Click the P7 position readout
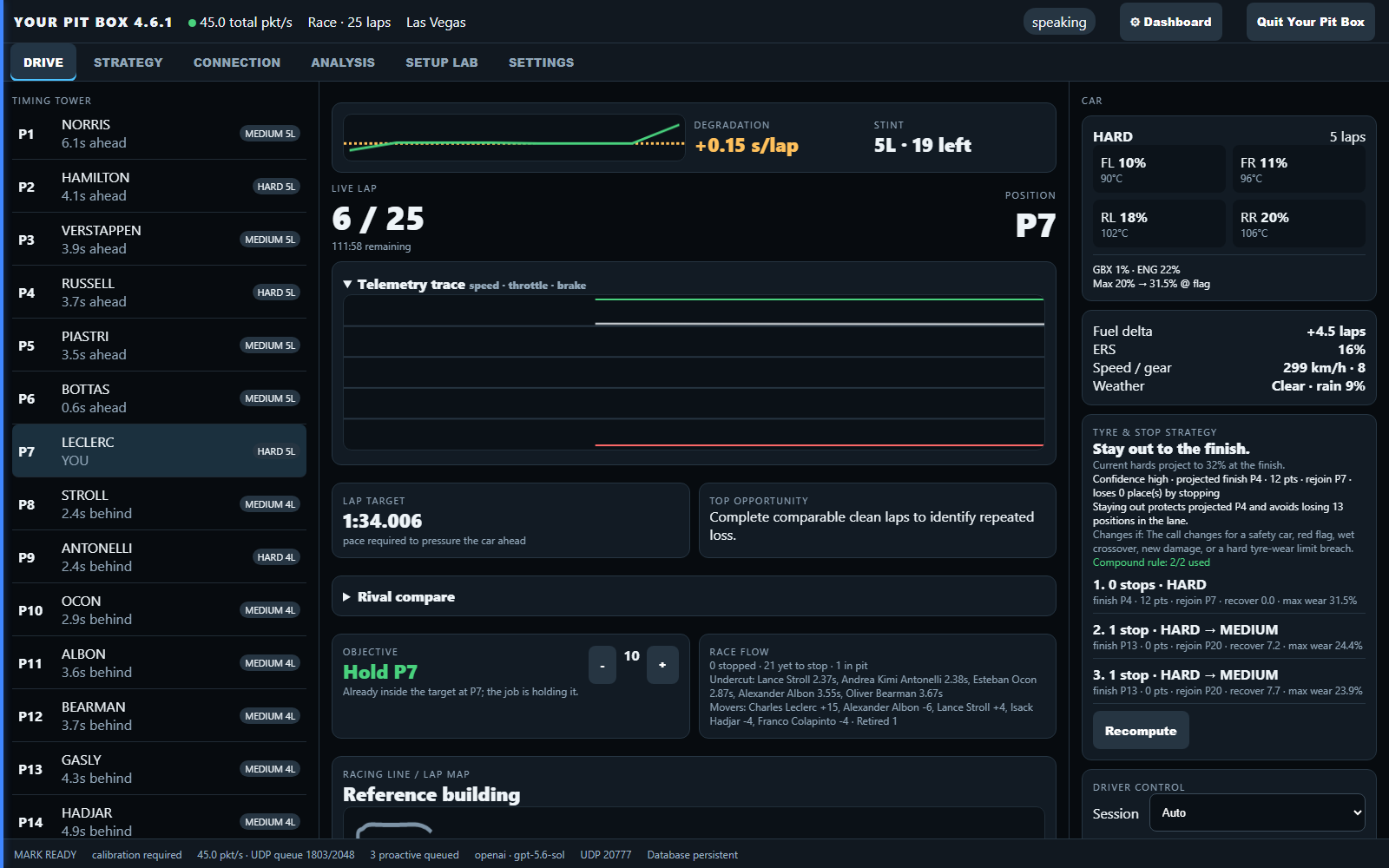 (x=1035, y=226)
